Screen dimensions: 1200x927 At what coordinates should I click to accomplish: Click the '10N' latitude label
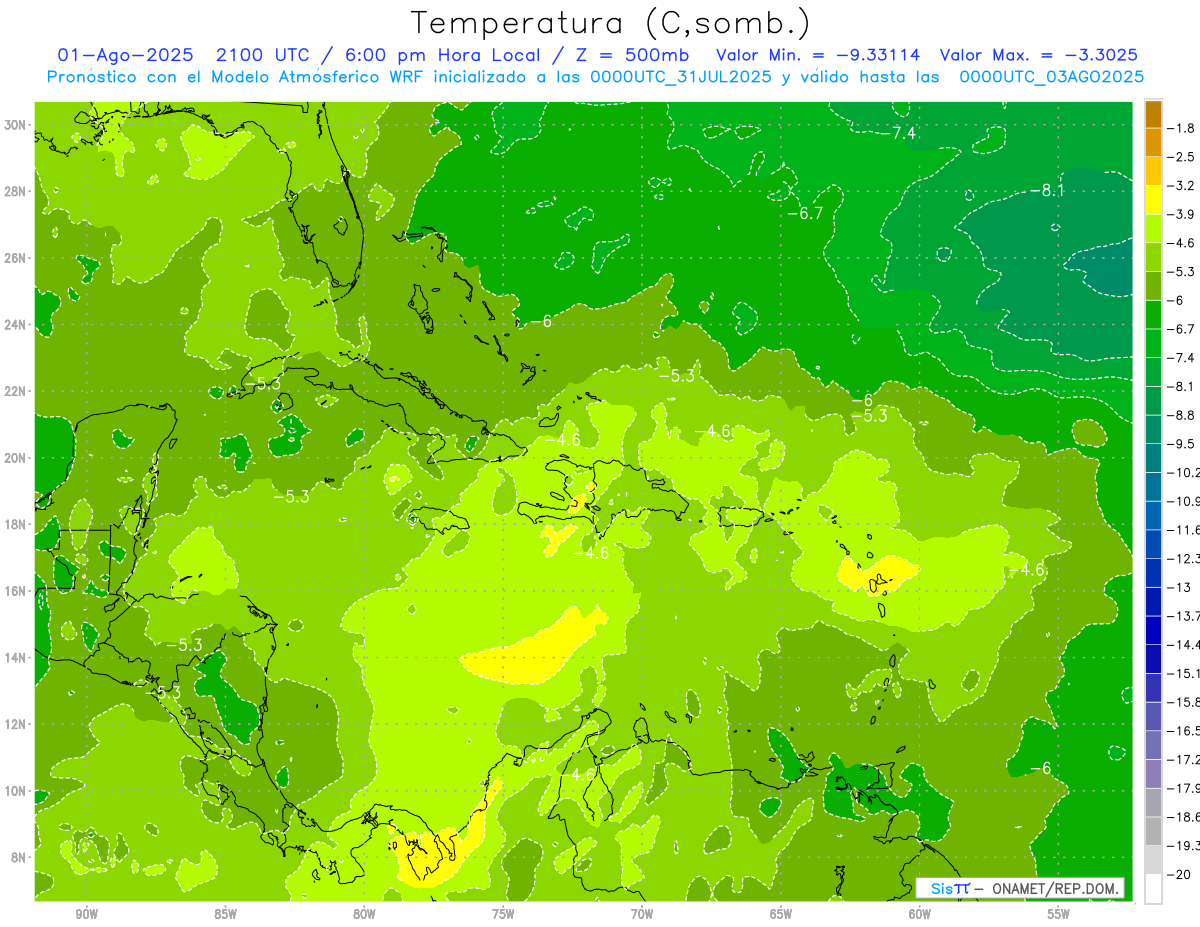(x=17, y=791)
